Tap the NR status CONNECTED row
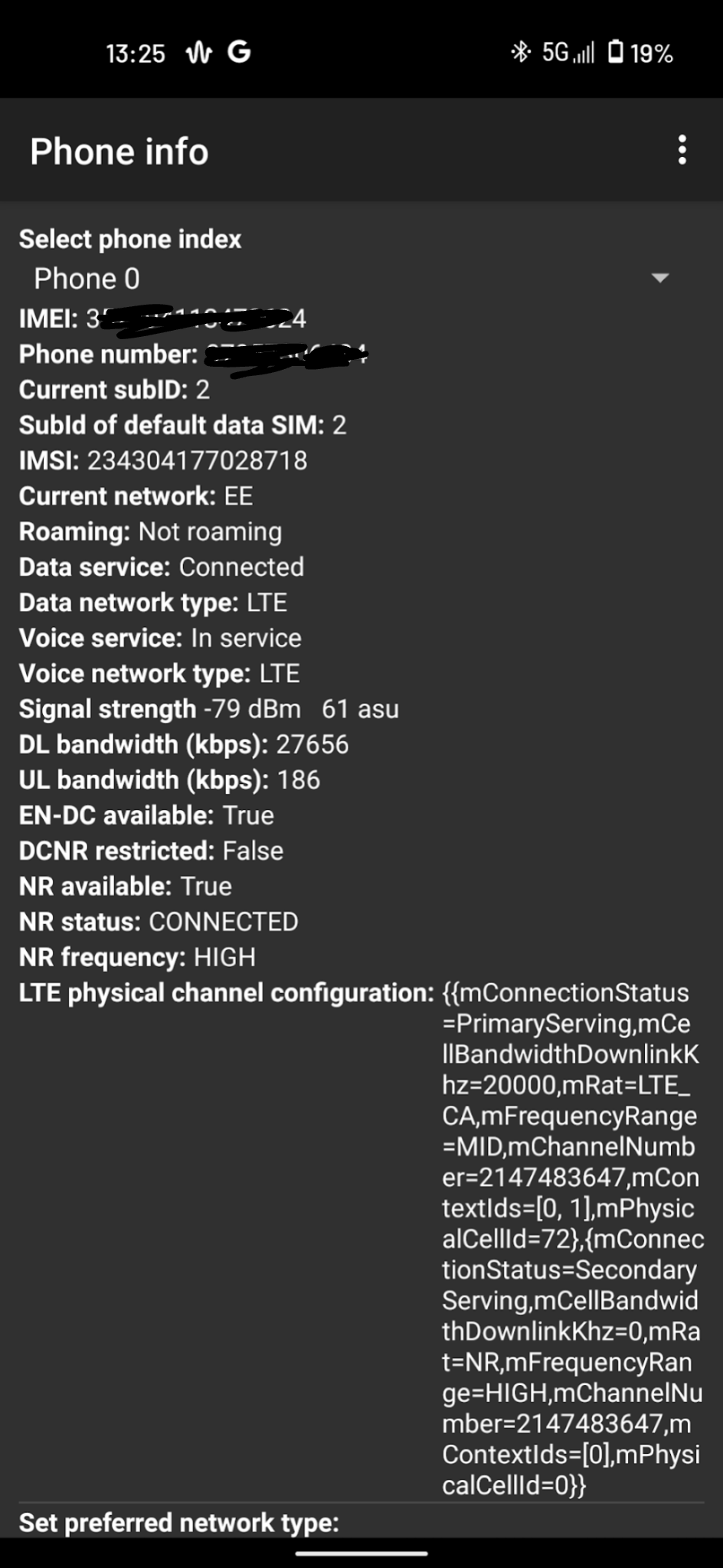 159,922
